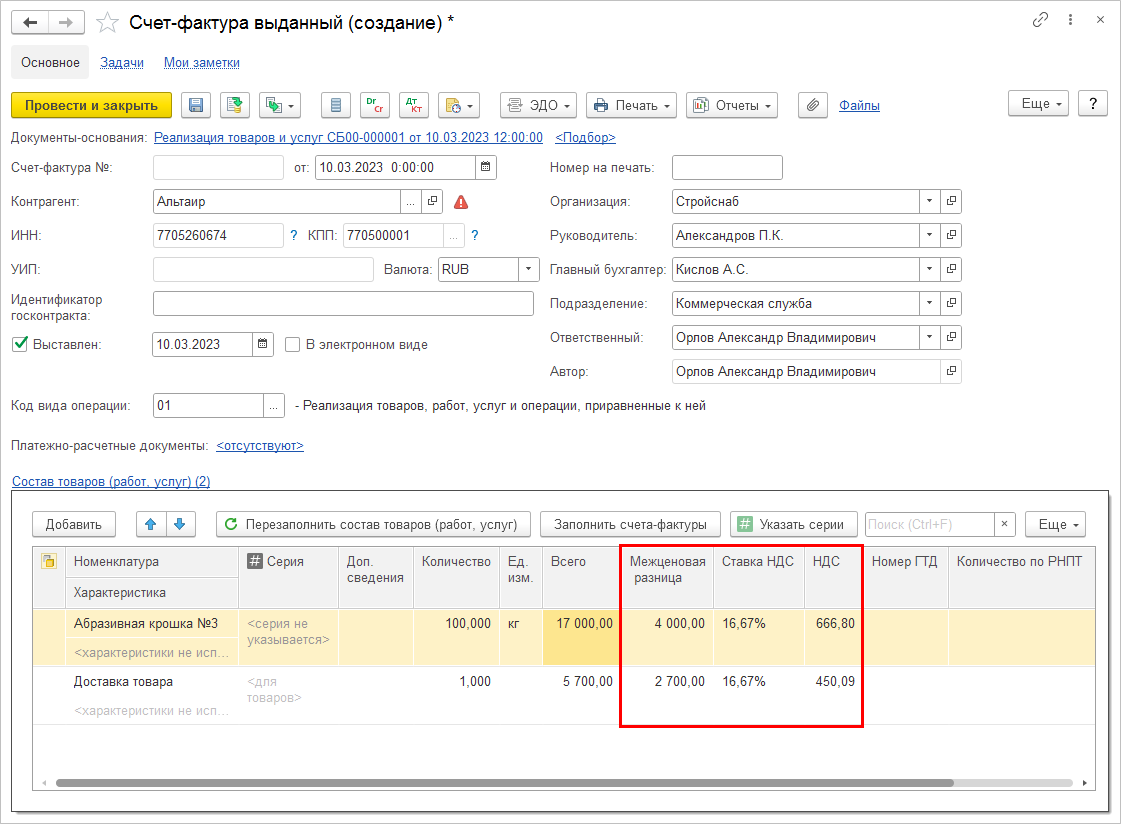The image size is (1123, 826).
Task: Open the Организация dropdown list
Action: click(x=929, y=202)
